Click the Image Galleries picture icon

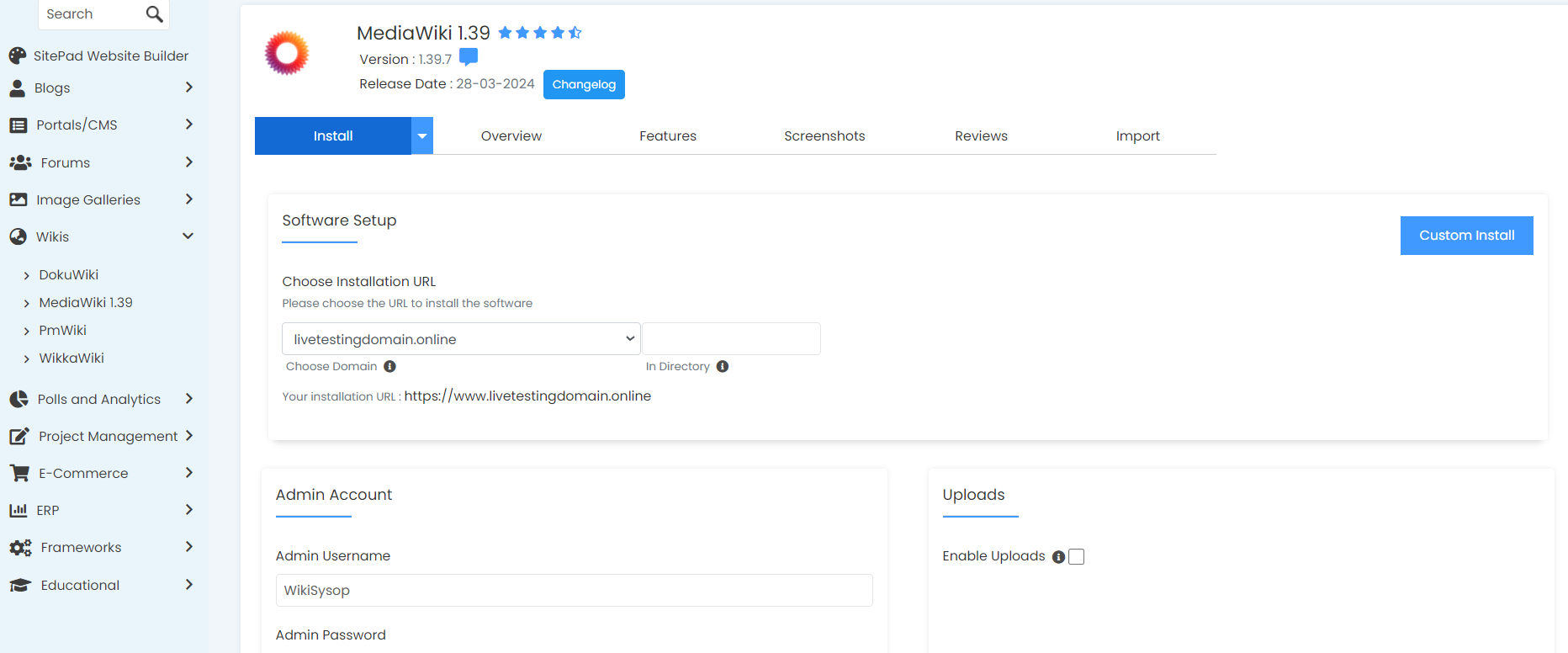tap(19, 199)
